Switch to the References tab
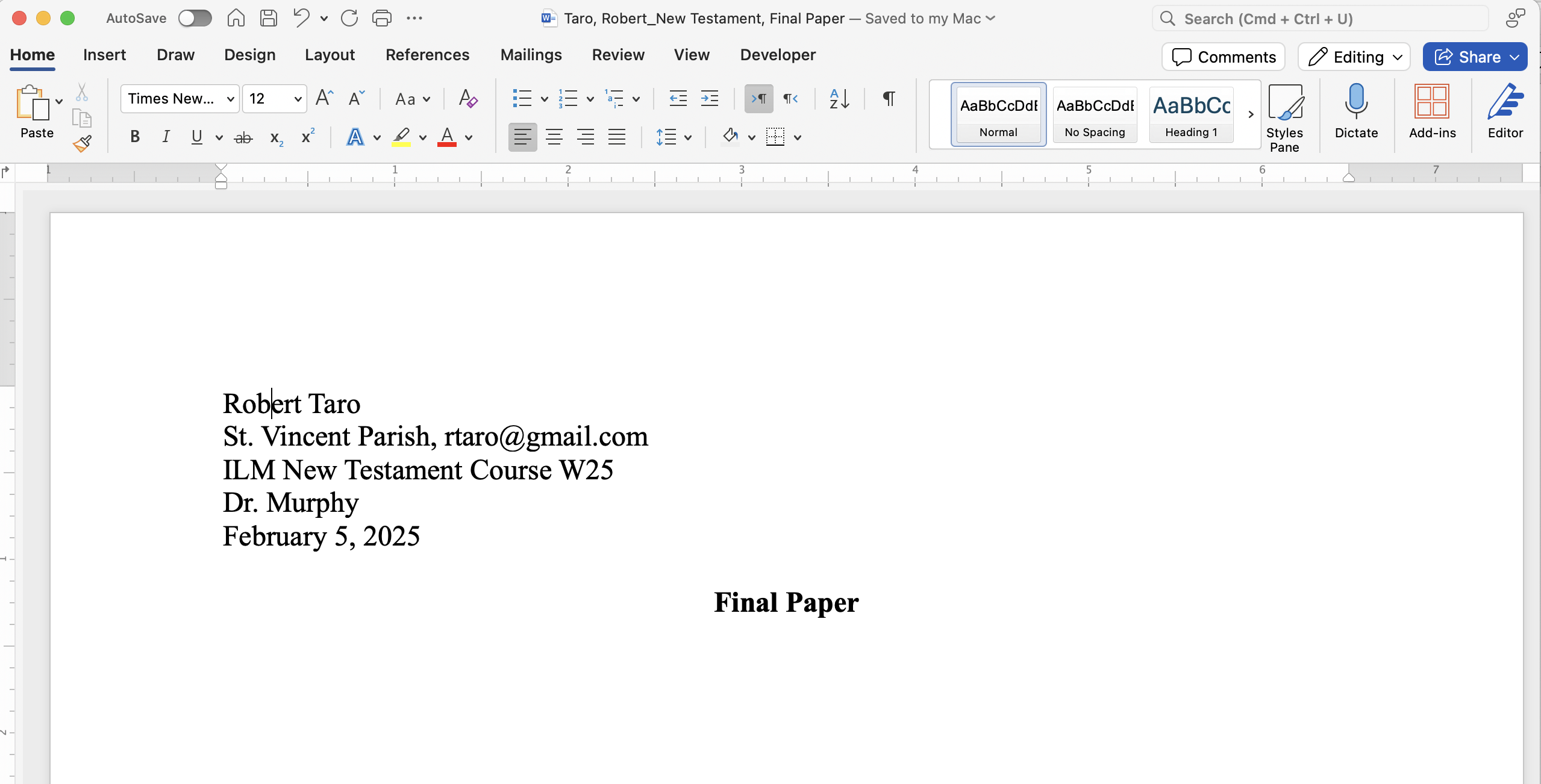Image resolution: width=1541 pixels, height=784 pixels. tap(427, 55)
